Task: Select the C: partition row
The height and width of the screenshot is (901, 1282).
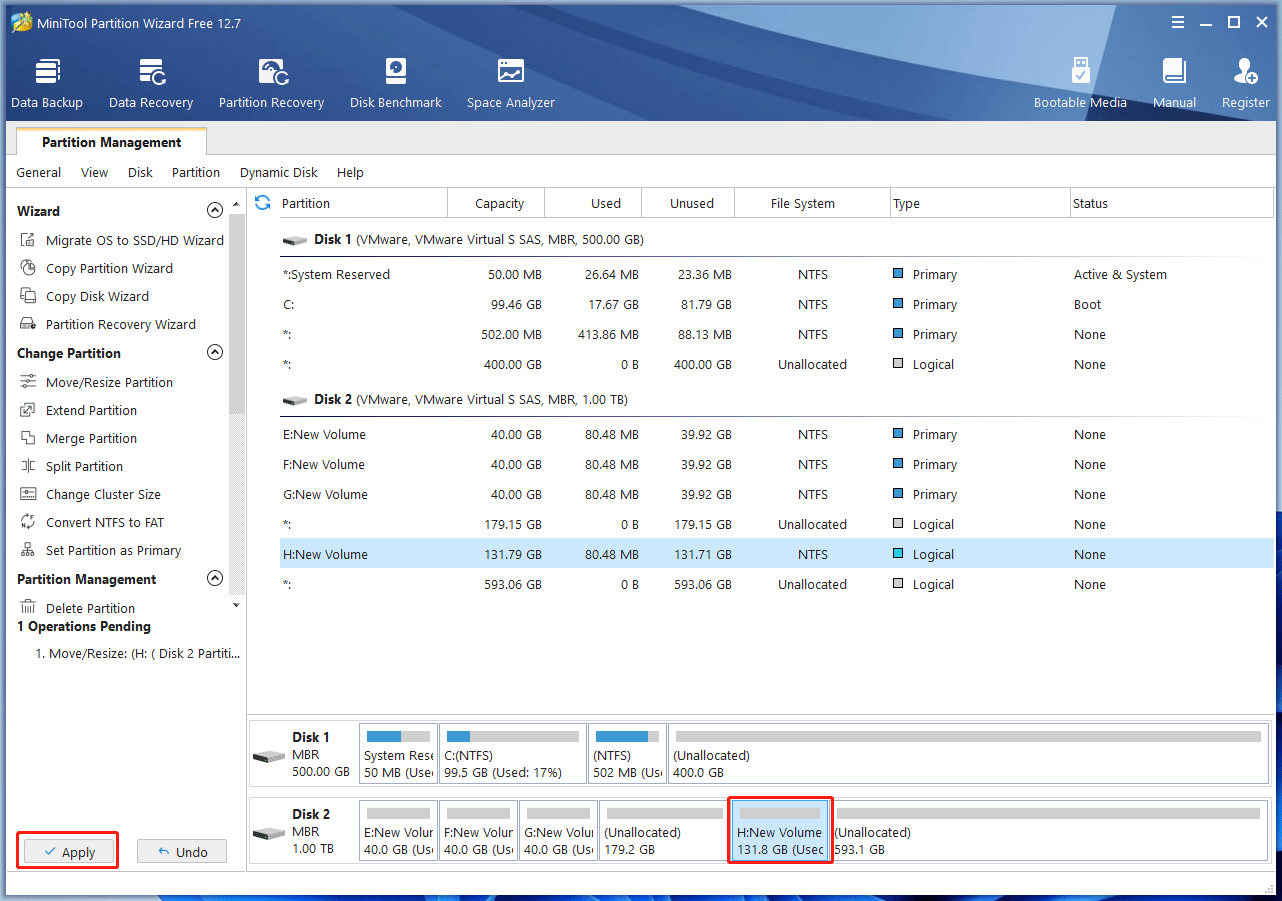Action: [x=777, y=304]
